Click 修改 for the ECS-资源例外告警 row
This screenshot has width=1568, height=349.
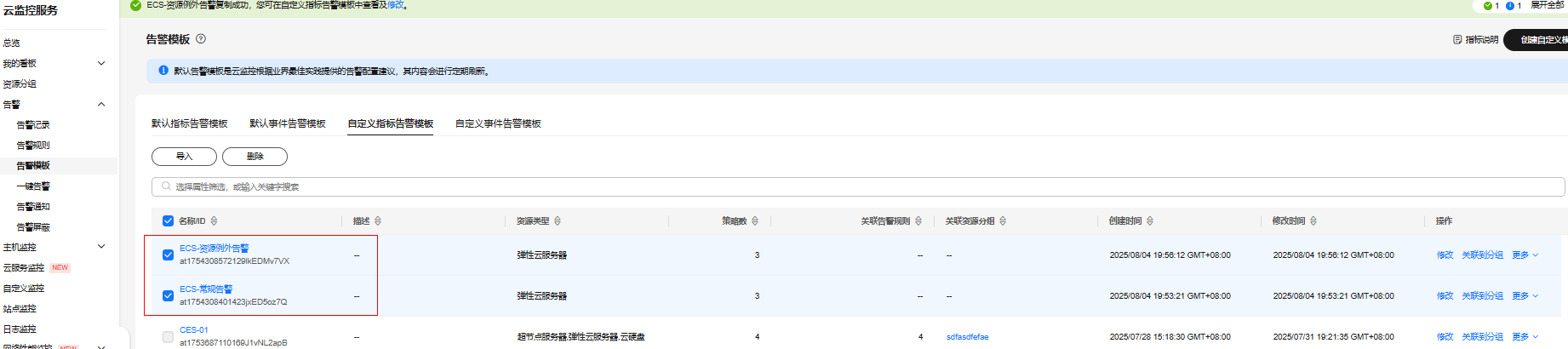tap(1445, 255)
